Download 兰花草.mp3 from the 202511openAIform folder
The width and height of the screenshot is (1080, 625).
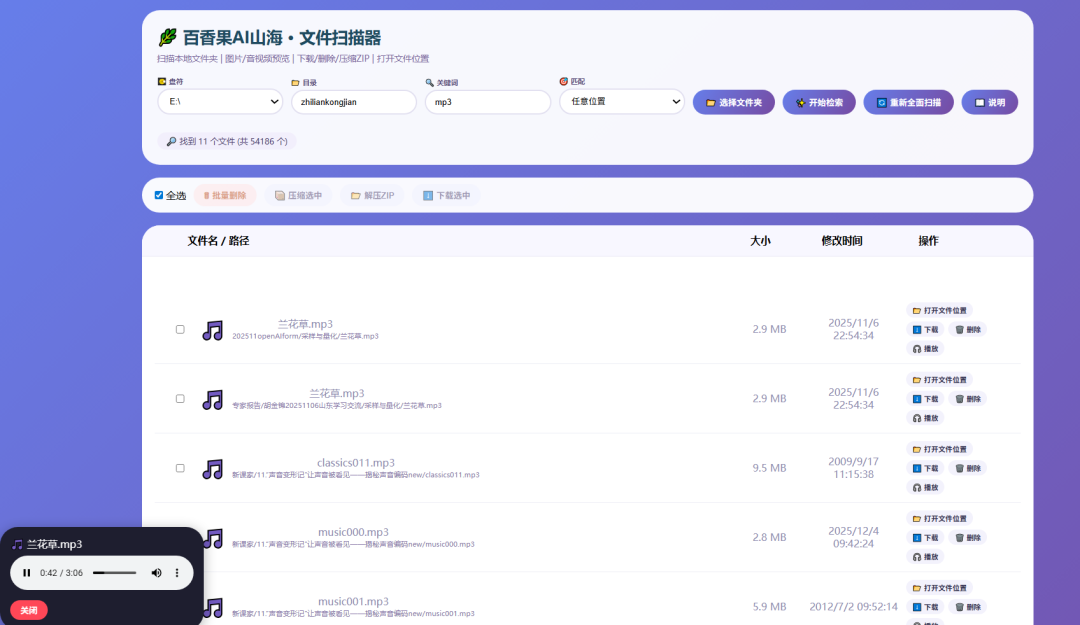(x=925, y=329)
